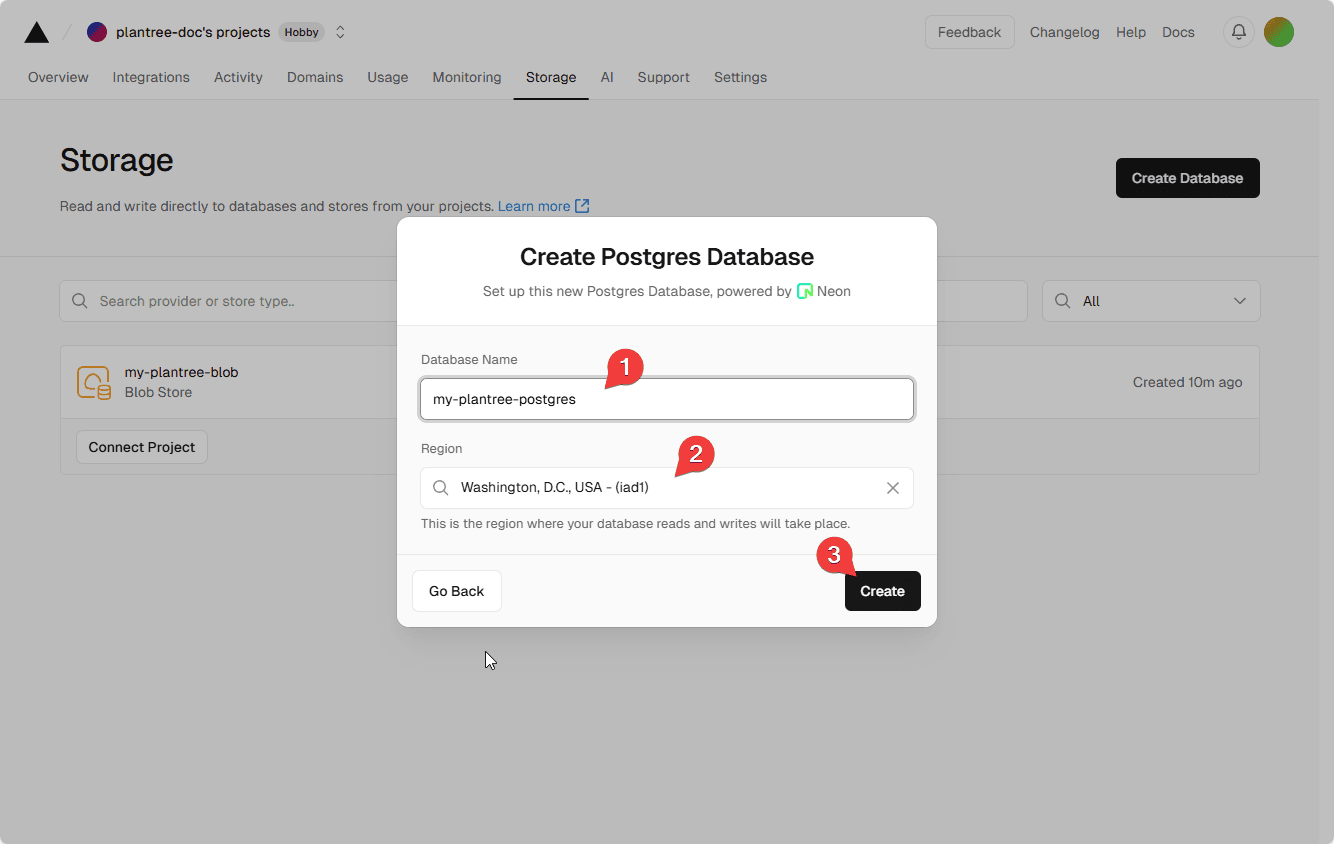1334x844 pixels.
Task: Click the plantree-doc team avatar icon
Action: coord(97,32)
